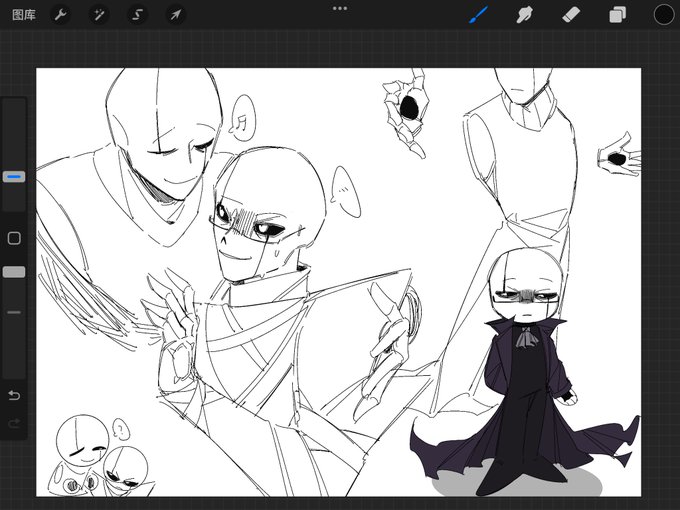Tap the square modify button in sidebar
Viewport: 680px width, 510px height.
coord(14,238)
